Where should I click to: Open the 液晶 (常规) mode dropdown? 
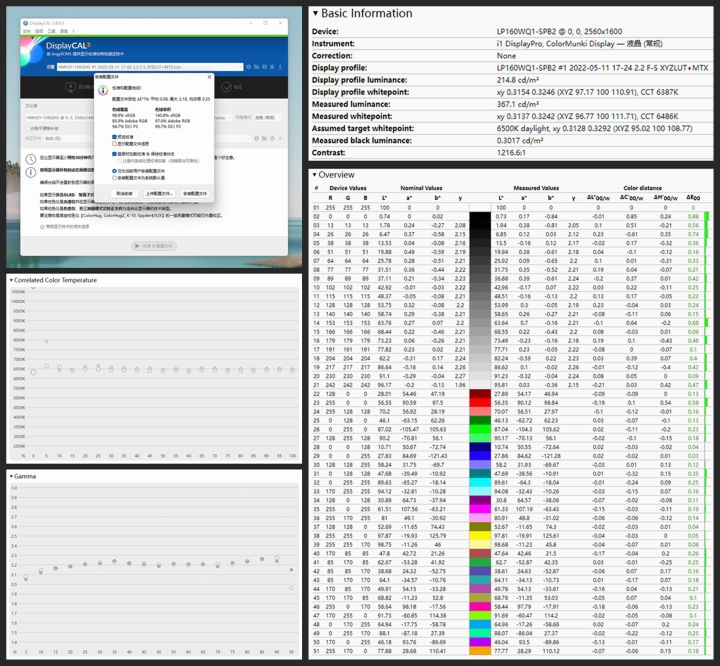point(267,118)
